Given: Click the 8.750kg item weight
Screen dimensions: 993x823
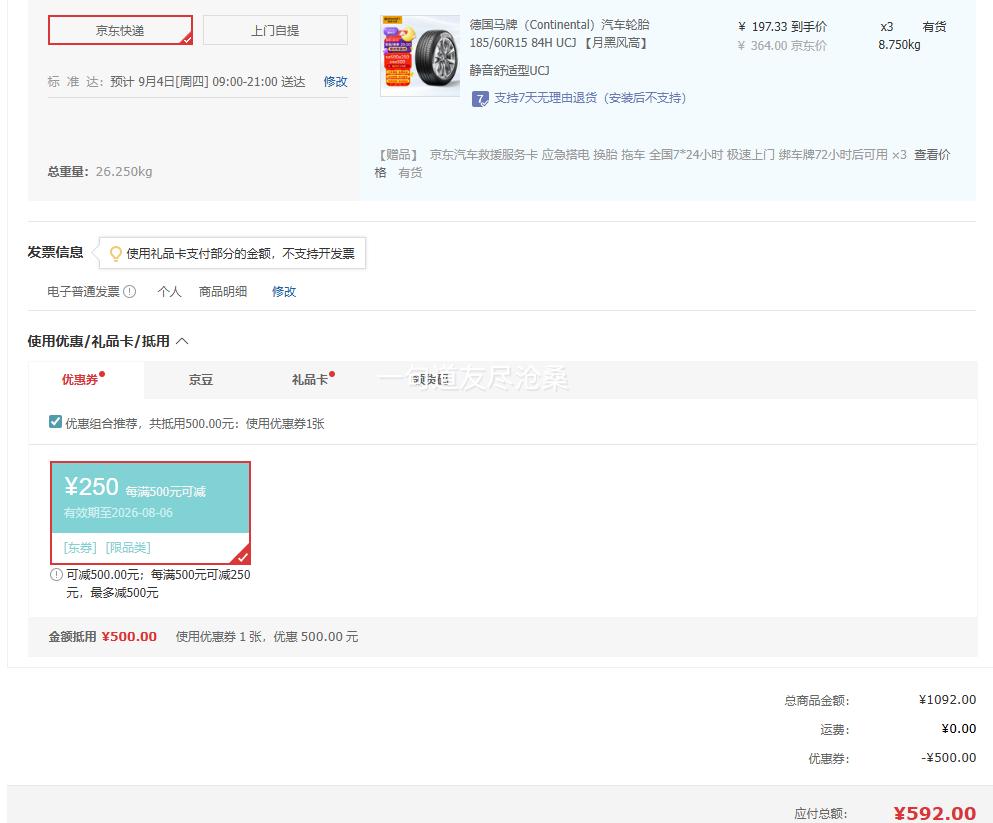Looking at the screenshot, I should 899,45.
